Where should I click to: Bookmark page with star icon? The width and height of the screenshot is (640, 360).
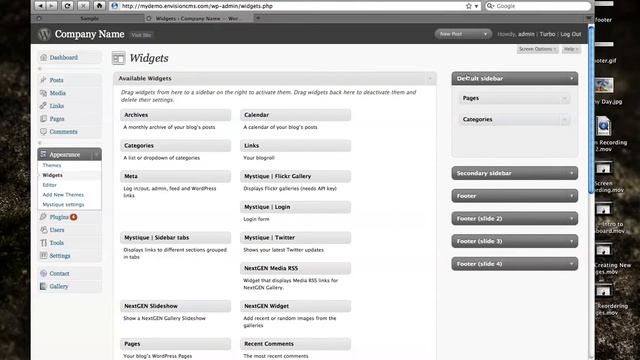click(x=469, y=6)
